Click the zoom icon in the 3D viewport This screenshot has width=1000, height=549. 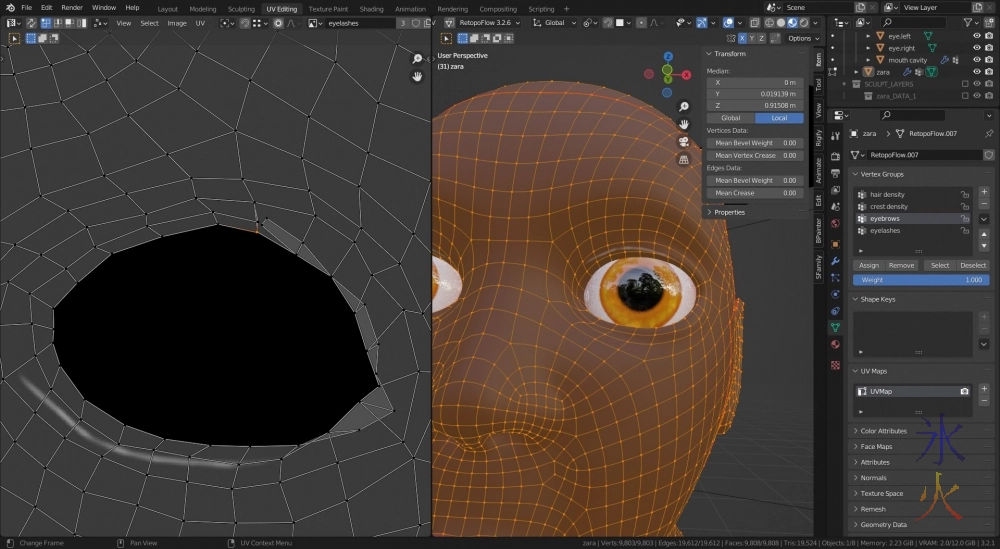pyautogui.click(x=684, y=106)
